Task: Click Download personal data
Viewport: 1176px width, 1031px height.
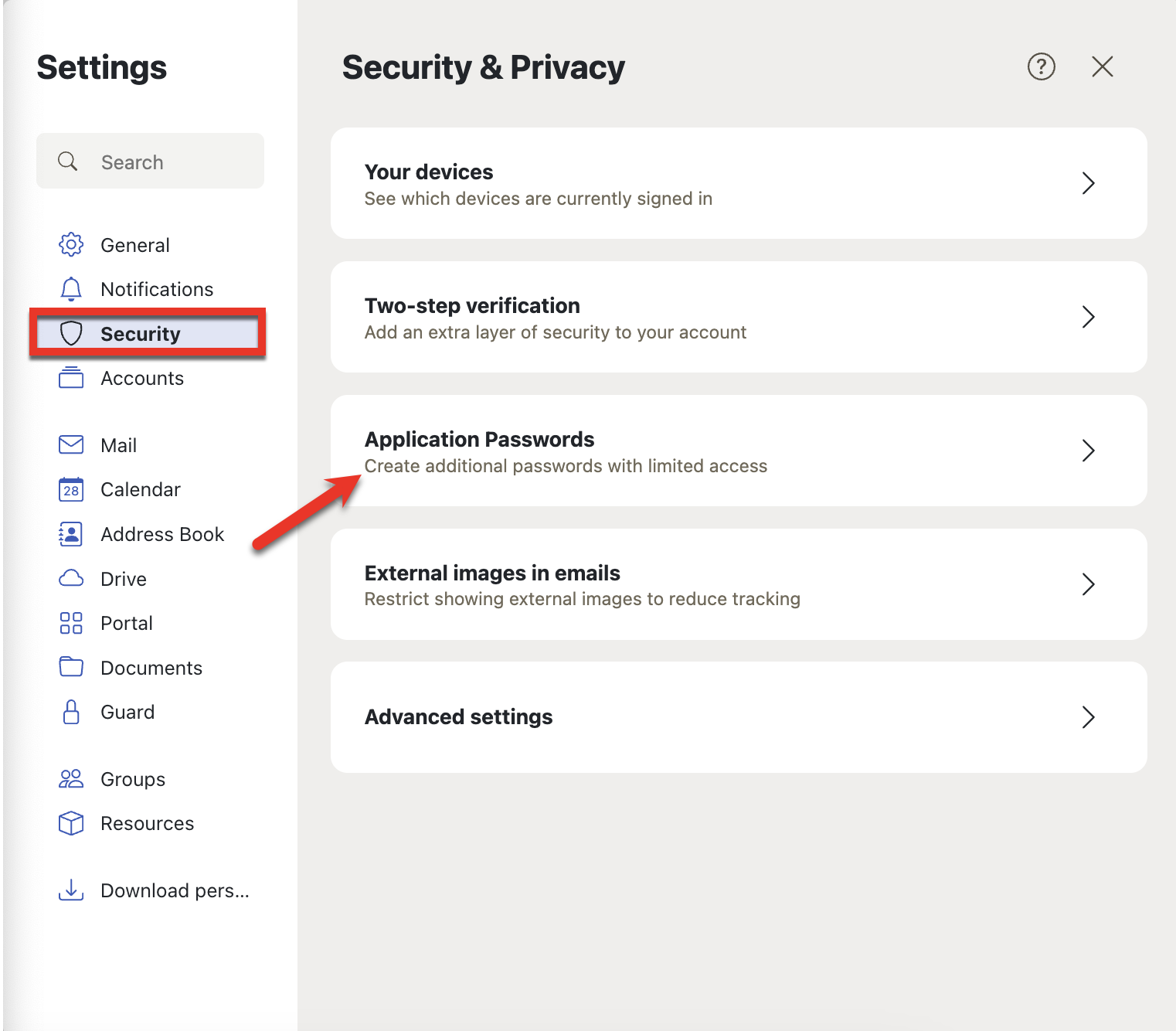Action: pyautogui.click(x=174, y=890)
